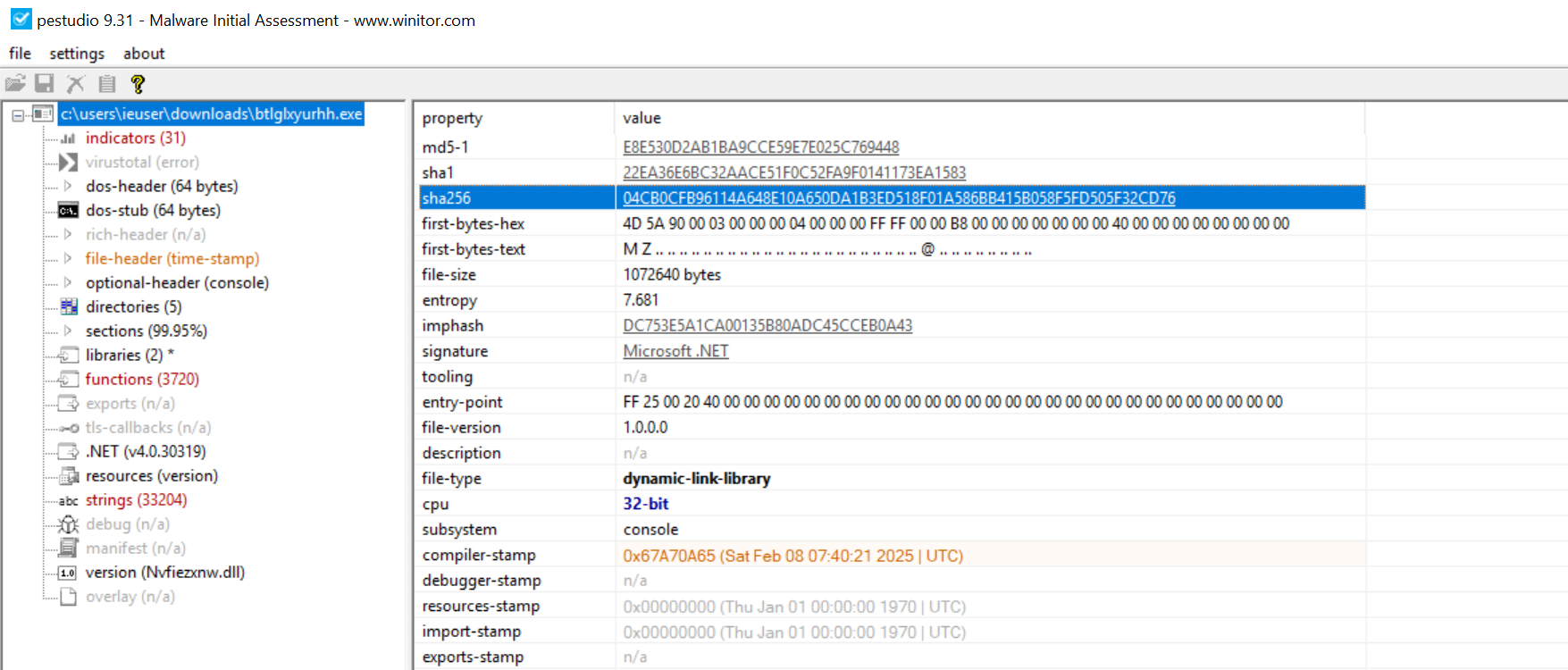Expand the rich-header node
This screenshot has width=1568, height=670.
click(68, 234)
